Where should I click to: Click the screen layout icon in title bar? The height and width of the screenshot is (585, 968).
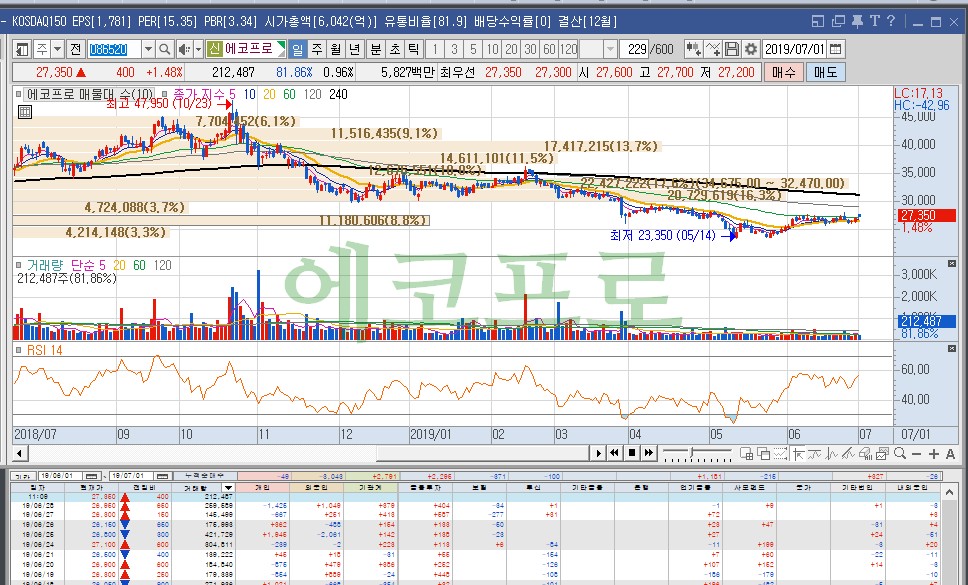click(x=817, y=21)
